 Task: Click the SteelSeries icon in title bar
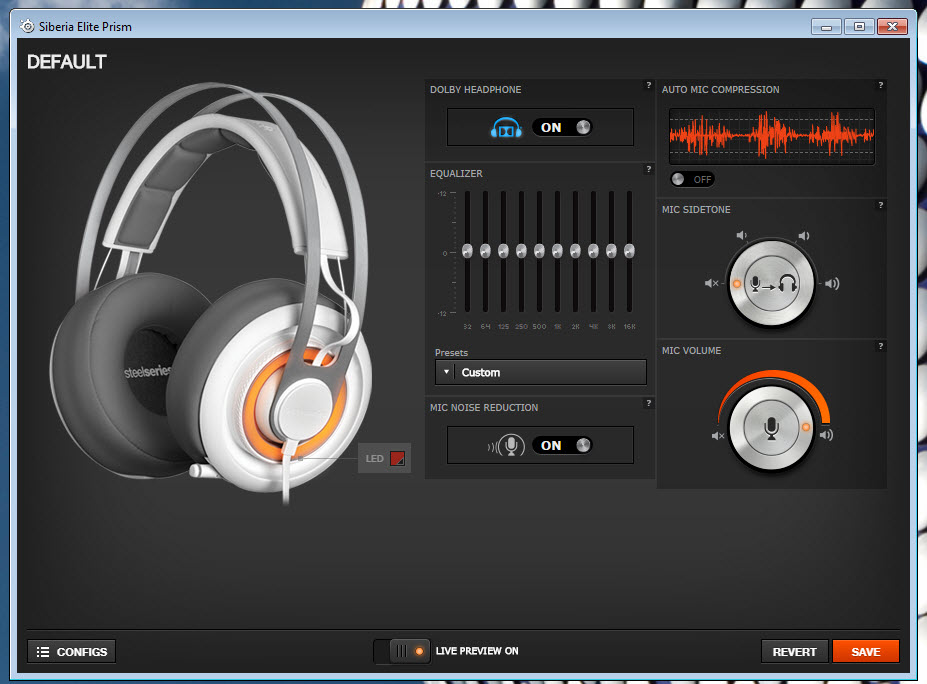pyautogui.click(x=27, y=26)
